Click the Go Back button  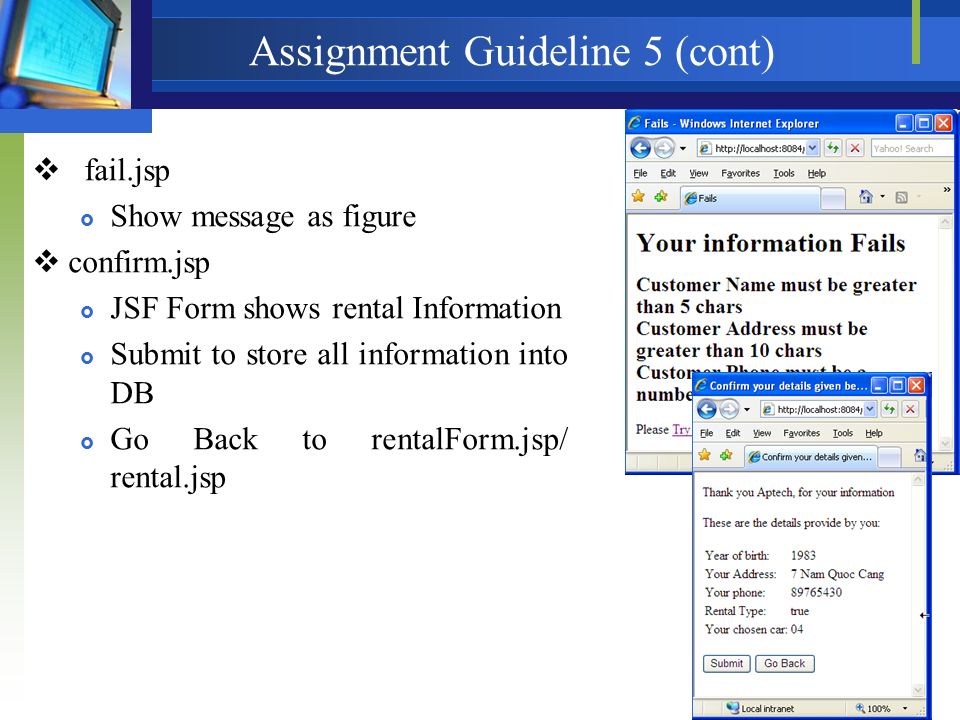tap(785, 664)
